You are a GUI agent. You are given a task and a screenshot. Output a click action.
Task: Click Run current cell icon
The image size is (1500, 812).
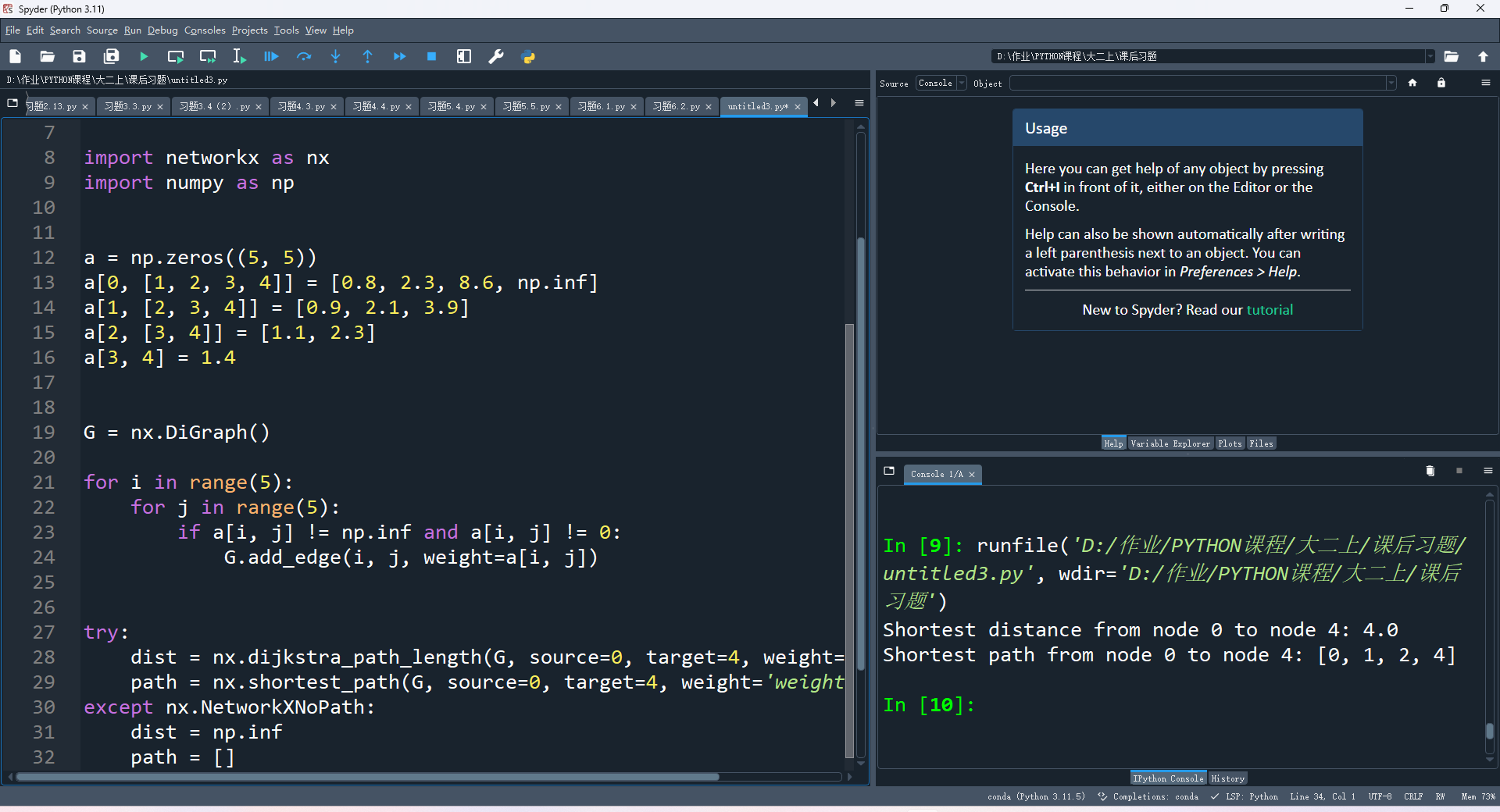tap(176, 56)
